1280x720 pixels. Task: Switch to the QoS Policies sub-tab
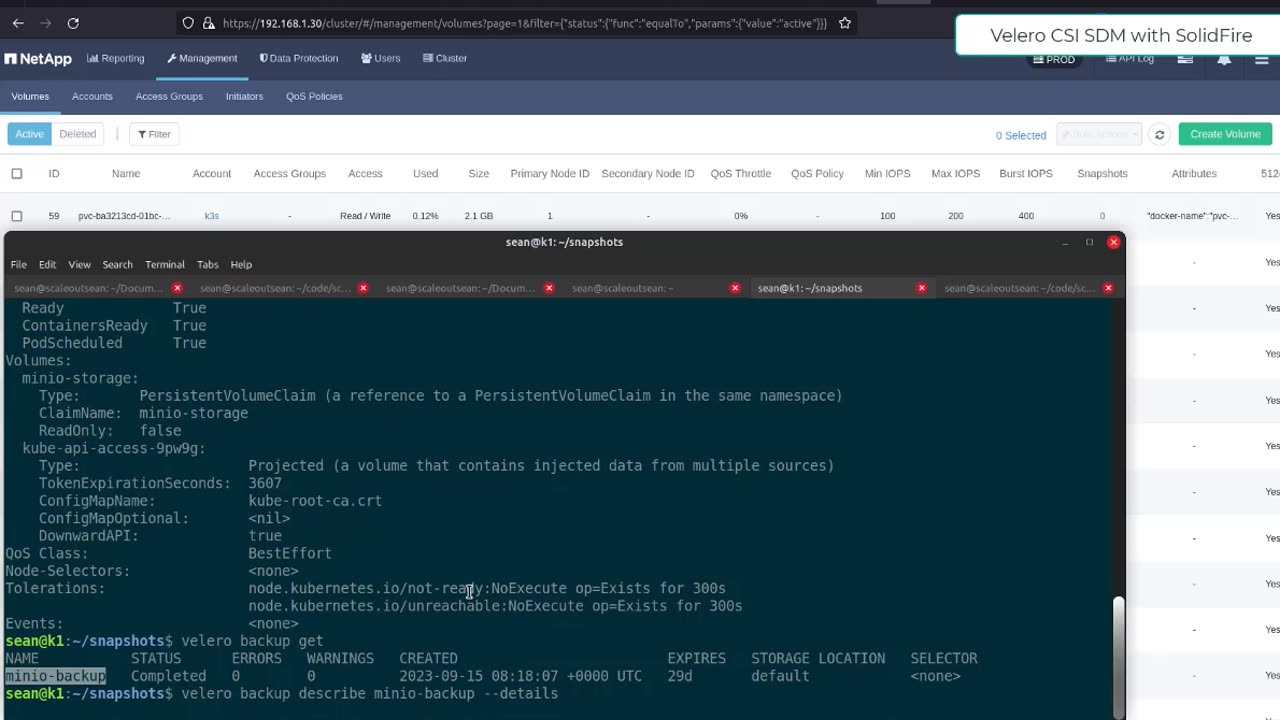pyautogui.click(x=314, y=96)
